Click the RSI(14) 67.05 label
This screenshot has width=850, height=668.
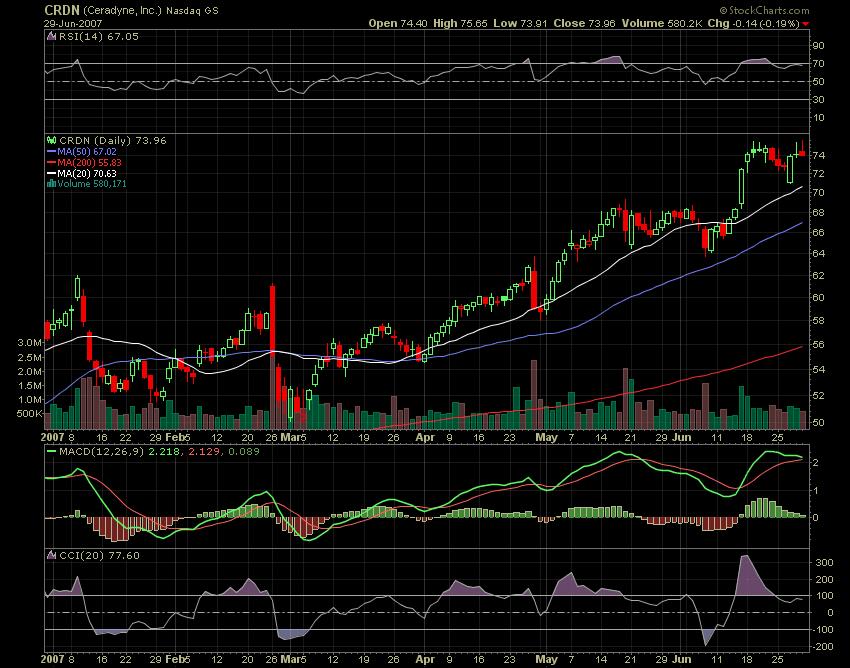pyautogui.click(x=98, y=36)
